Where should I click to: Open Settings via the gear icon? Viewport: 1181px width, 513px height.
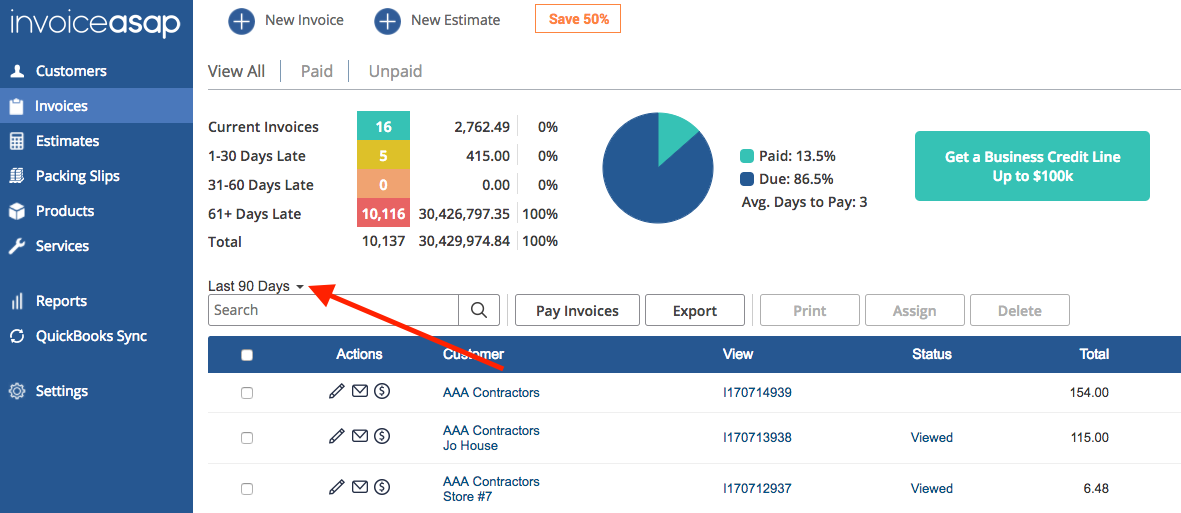click(x=17, y=391)
